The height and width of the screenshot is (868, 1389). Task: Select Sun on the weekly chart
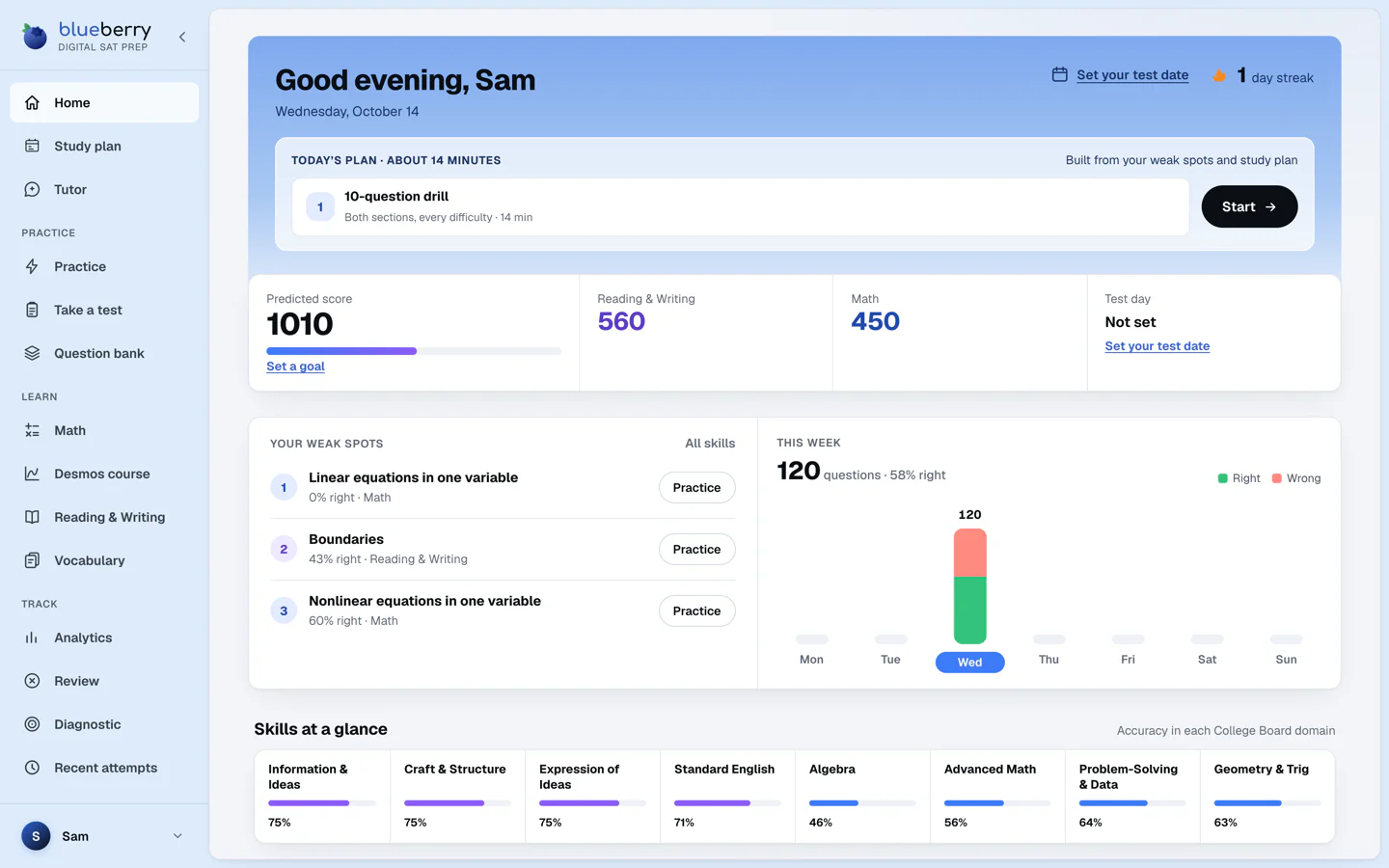click(1286, 660)
